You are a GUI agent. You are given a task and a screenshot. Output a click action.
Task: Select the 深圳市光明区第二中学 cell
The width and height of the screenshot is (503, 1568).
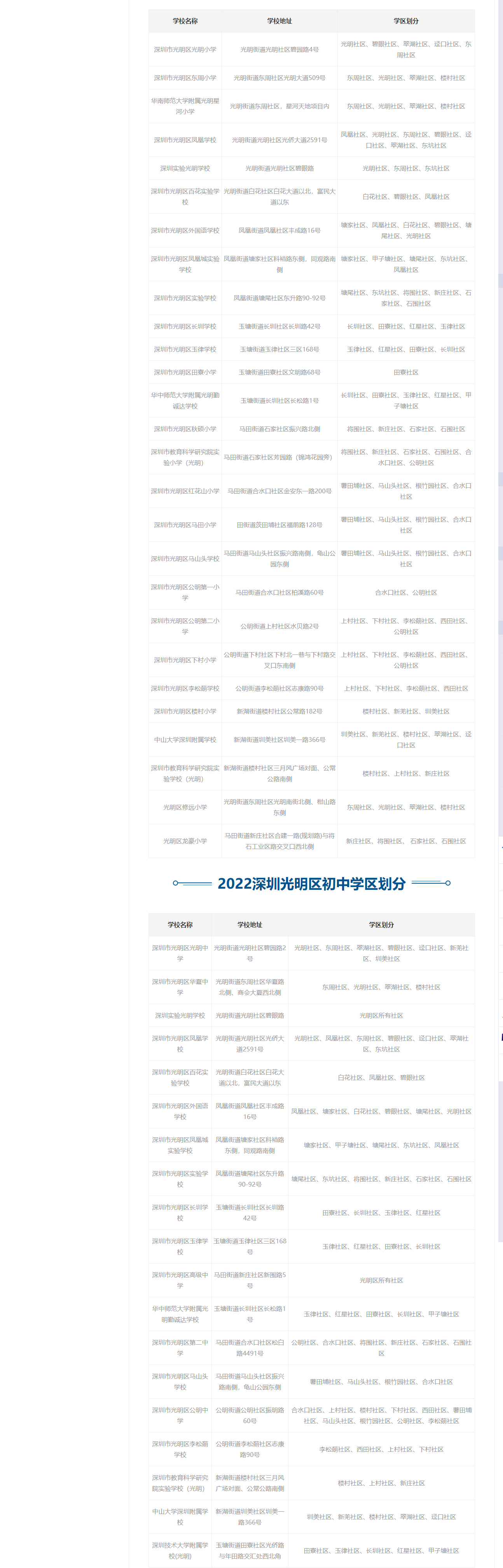pyautogui.click(x=180, y=1348)
